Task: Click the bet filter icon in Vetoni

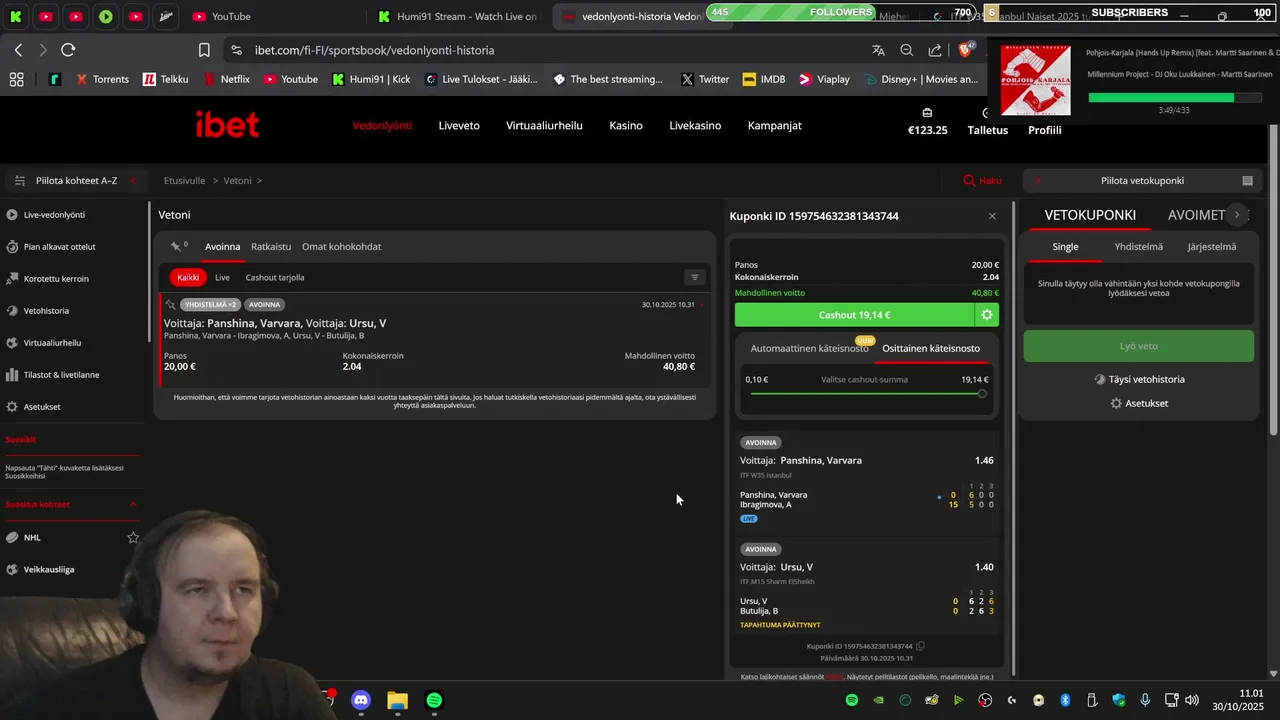Action: pos(695,277)
